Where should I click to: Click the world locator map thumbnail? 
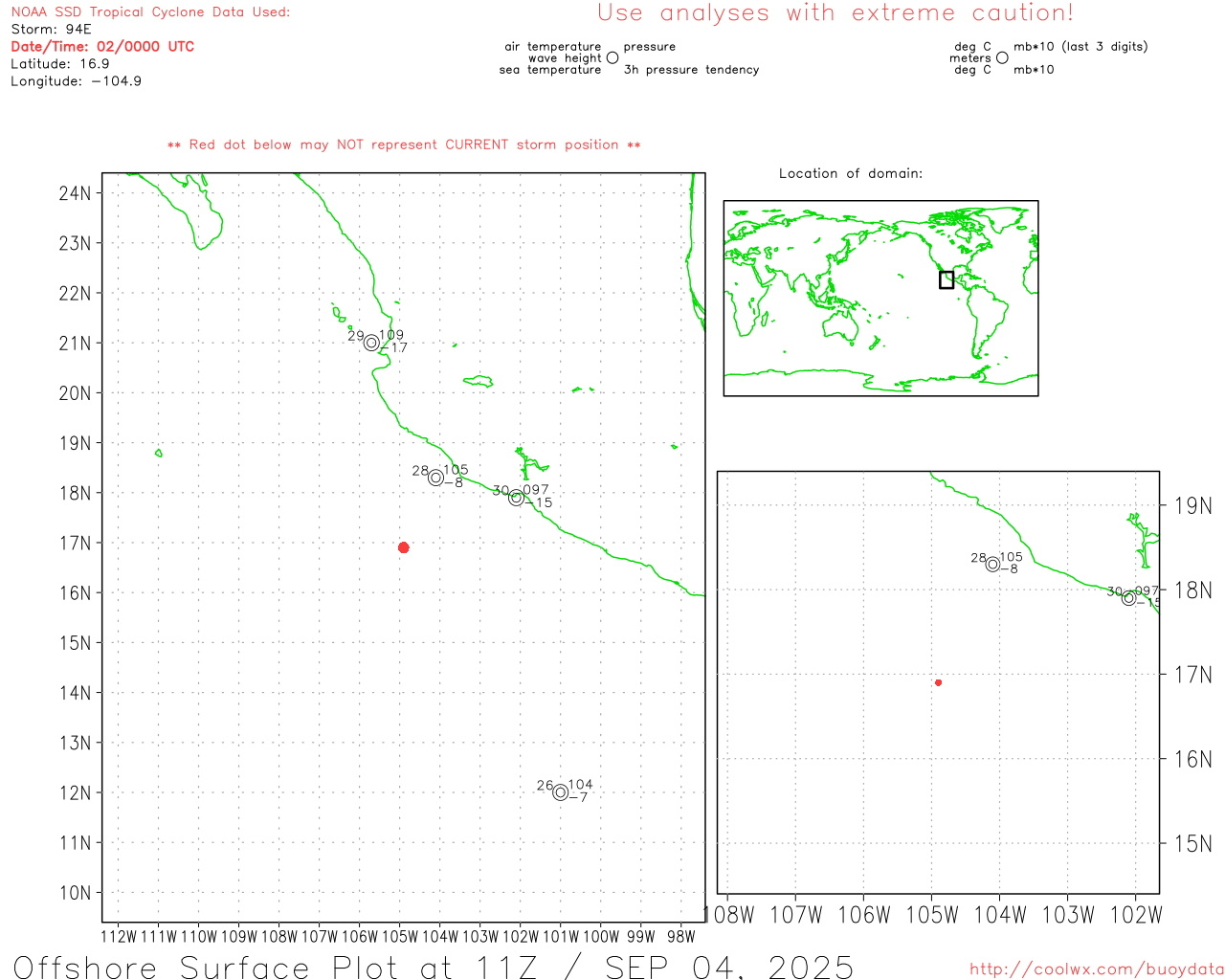click(880, 298)
